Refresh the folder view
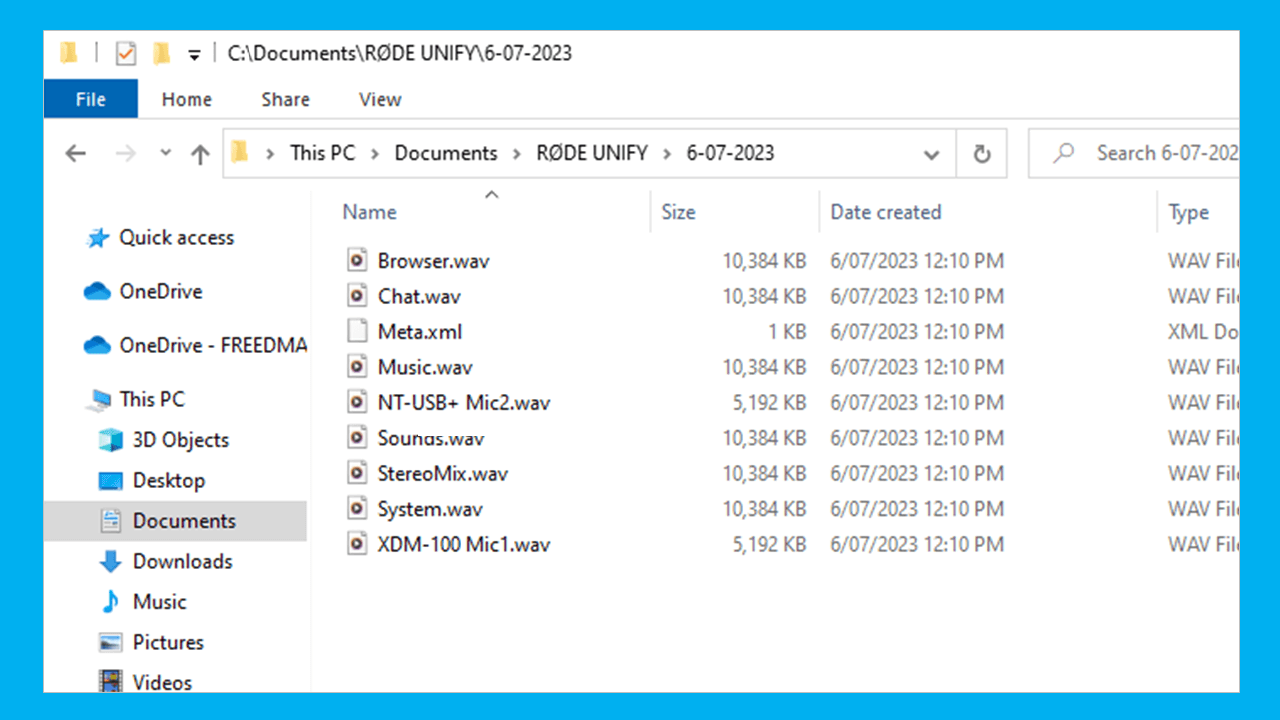Image resolution: width=1280 pixels, height=720 pixels. tap(981, 152)
